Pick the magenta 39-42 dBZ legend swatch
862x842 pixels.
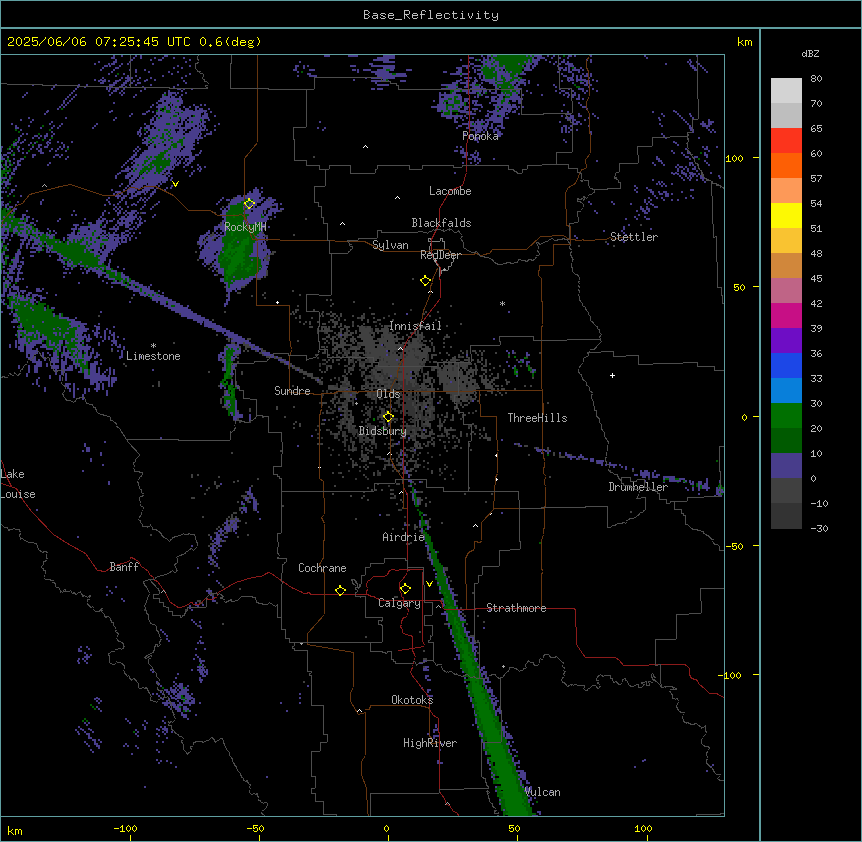(x=786, y=315)
